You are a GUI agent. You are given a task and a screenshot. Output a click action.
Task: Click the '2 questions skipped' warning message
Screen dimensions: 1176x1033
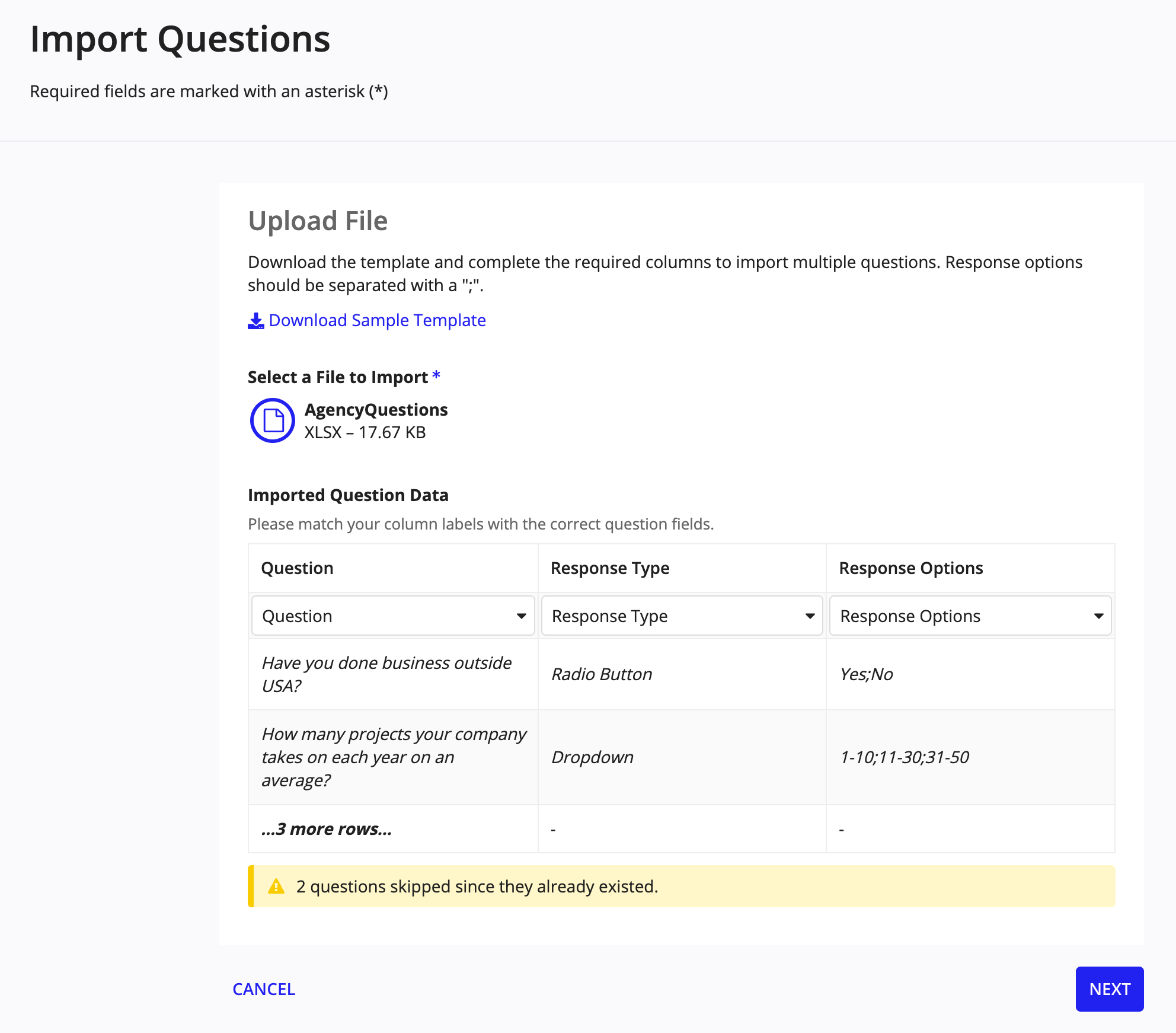(682, 887)
